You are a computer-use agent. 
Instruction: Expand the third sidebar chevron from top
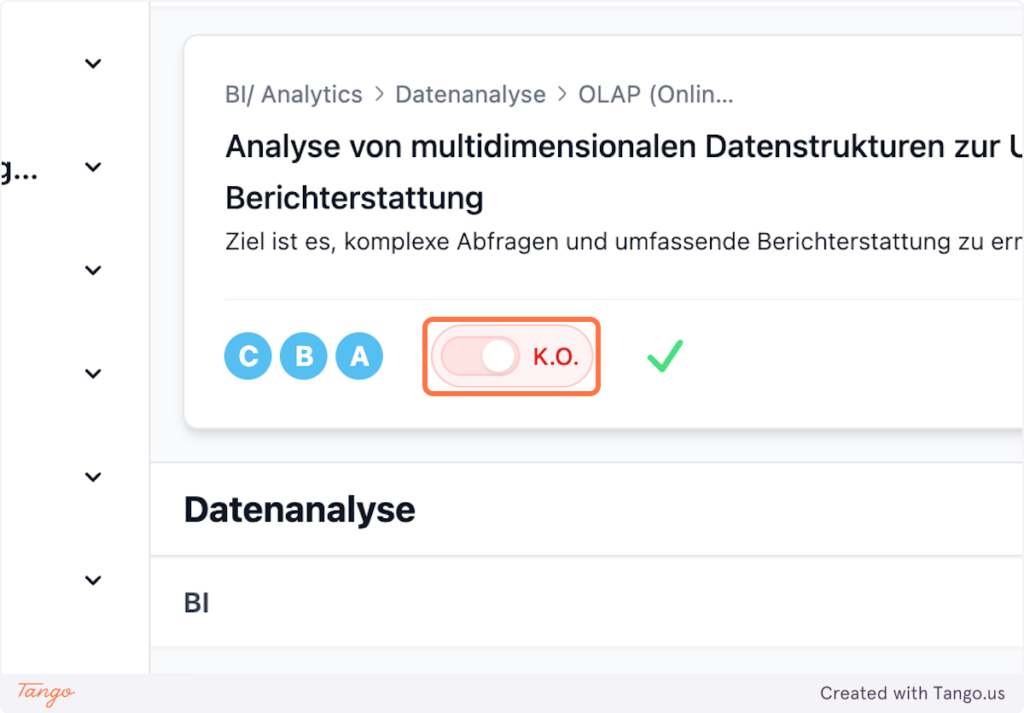click(x=93, y=271)
